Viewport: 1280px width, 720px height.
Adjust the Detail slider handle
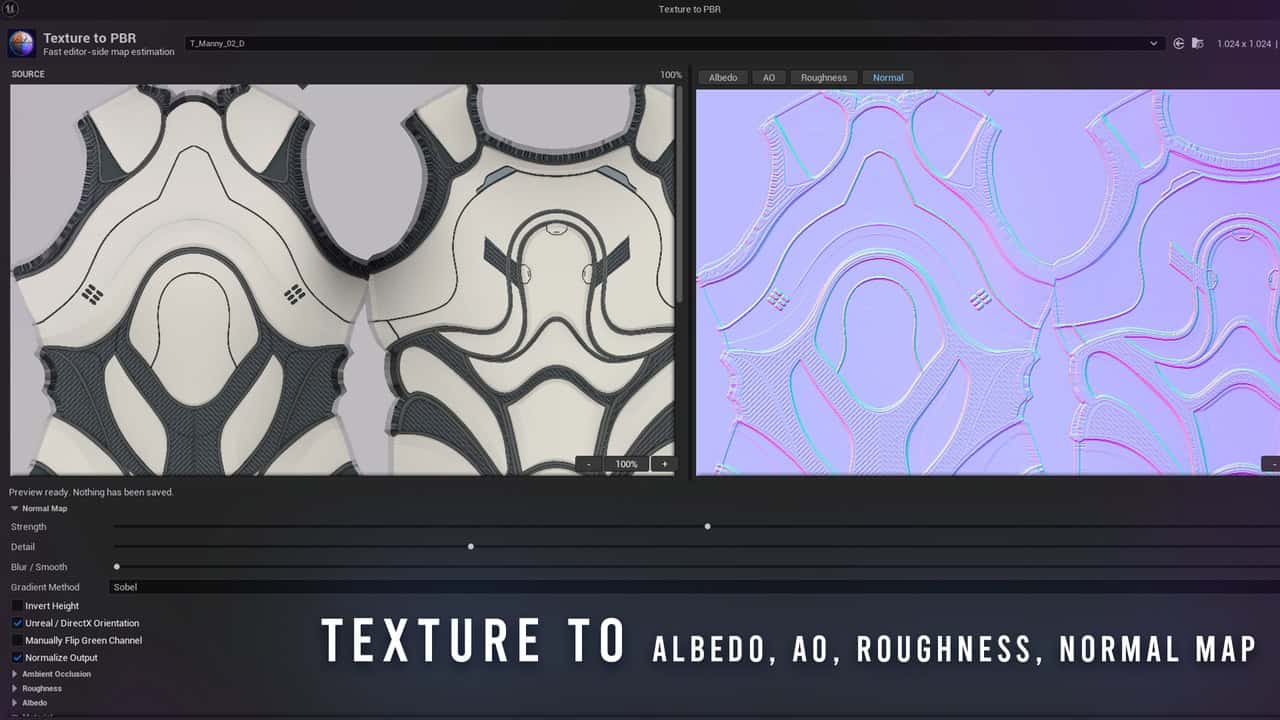[470, 546]
